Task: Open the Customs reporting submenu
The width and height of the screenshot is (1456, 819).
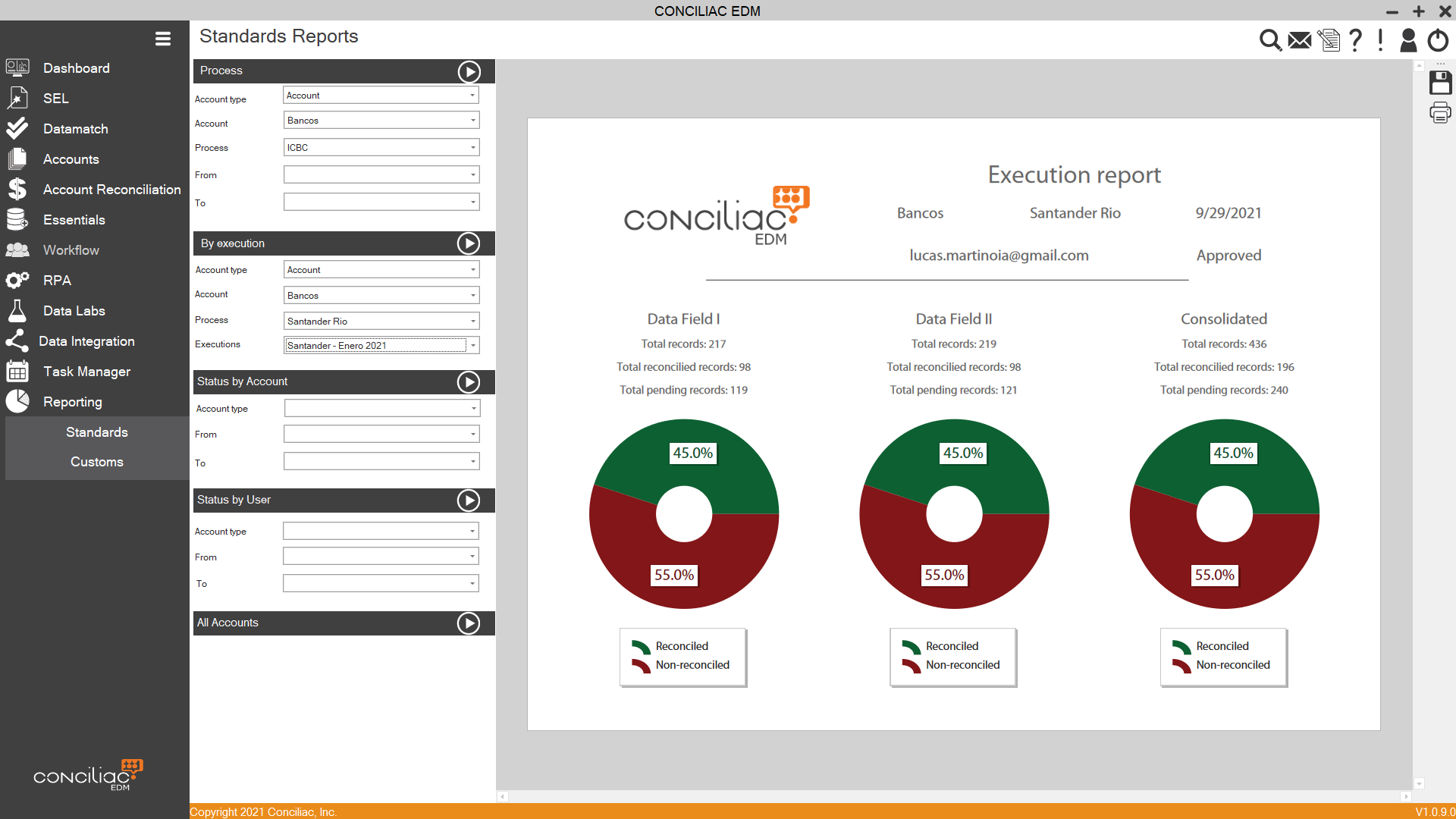Action: tap(96, 462)
